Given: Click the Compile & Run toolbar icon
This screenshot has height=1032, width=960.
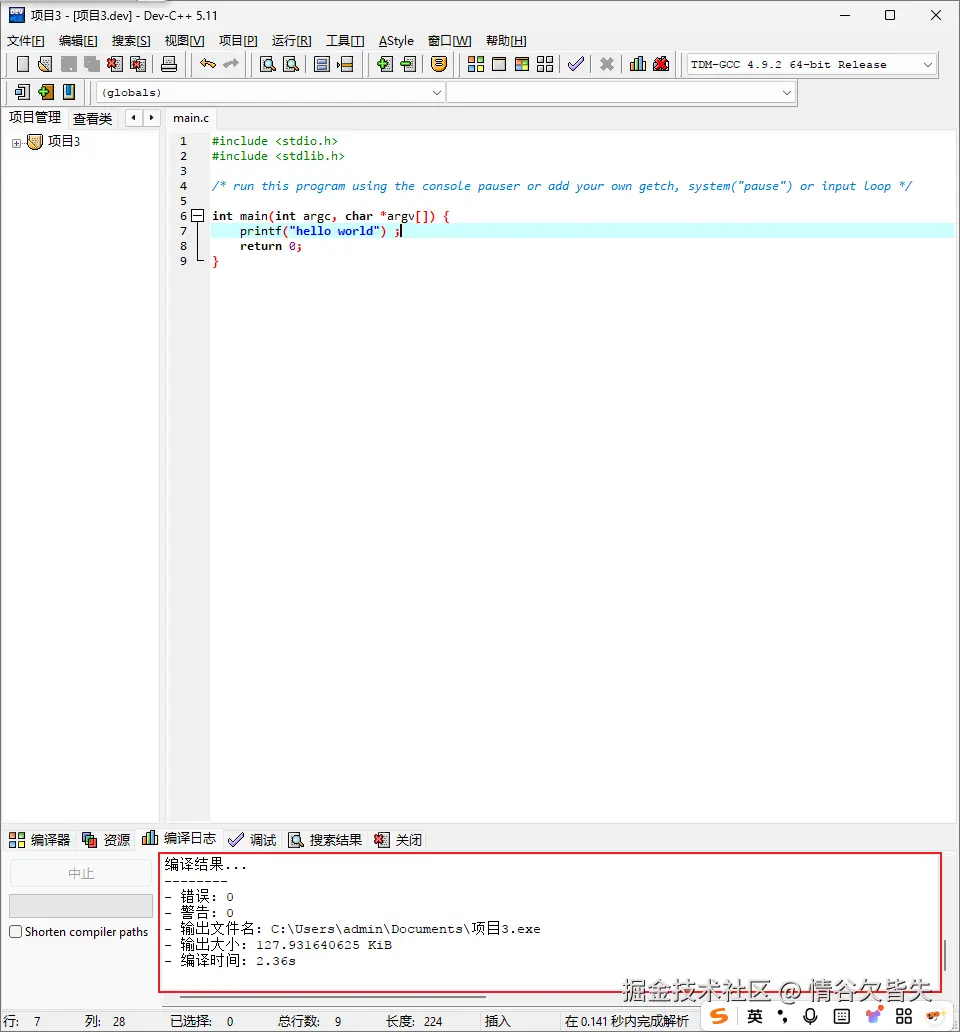Looking at the screenshot, I should [x=522, y=64].
